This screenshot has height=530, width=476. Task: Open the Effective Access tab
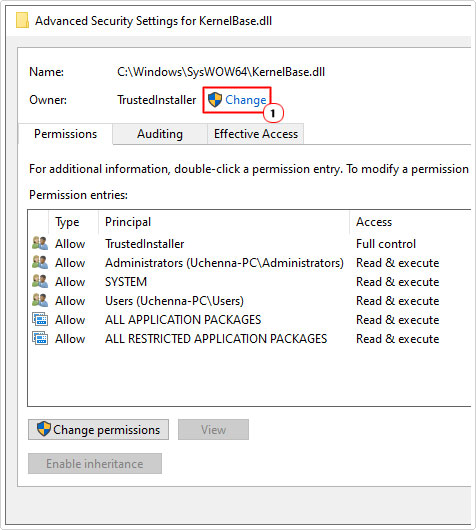pos(256,134)
